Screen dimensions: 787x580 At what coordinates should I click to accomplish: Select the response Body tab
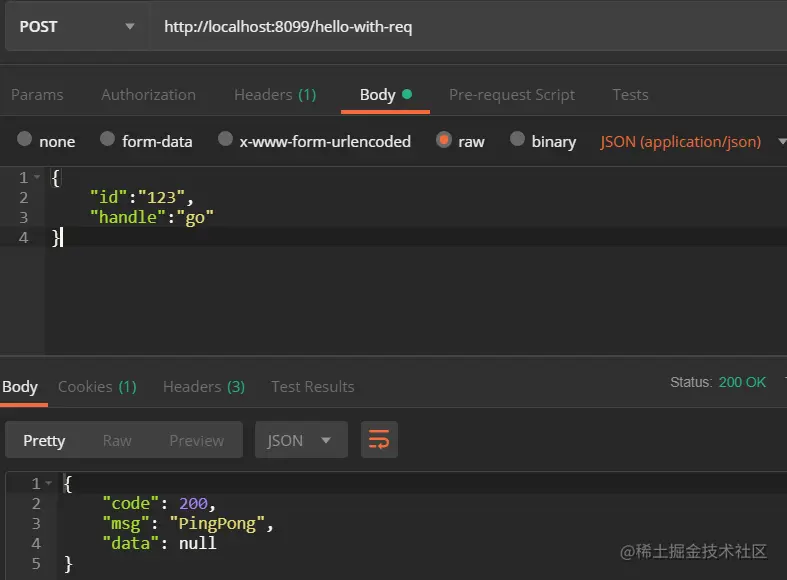(x=20, y=387)
